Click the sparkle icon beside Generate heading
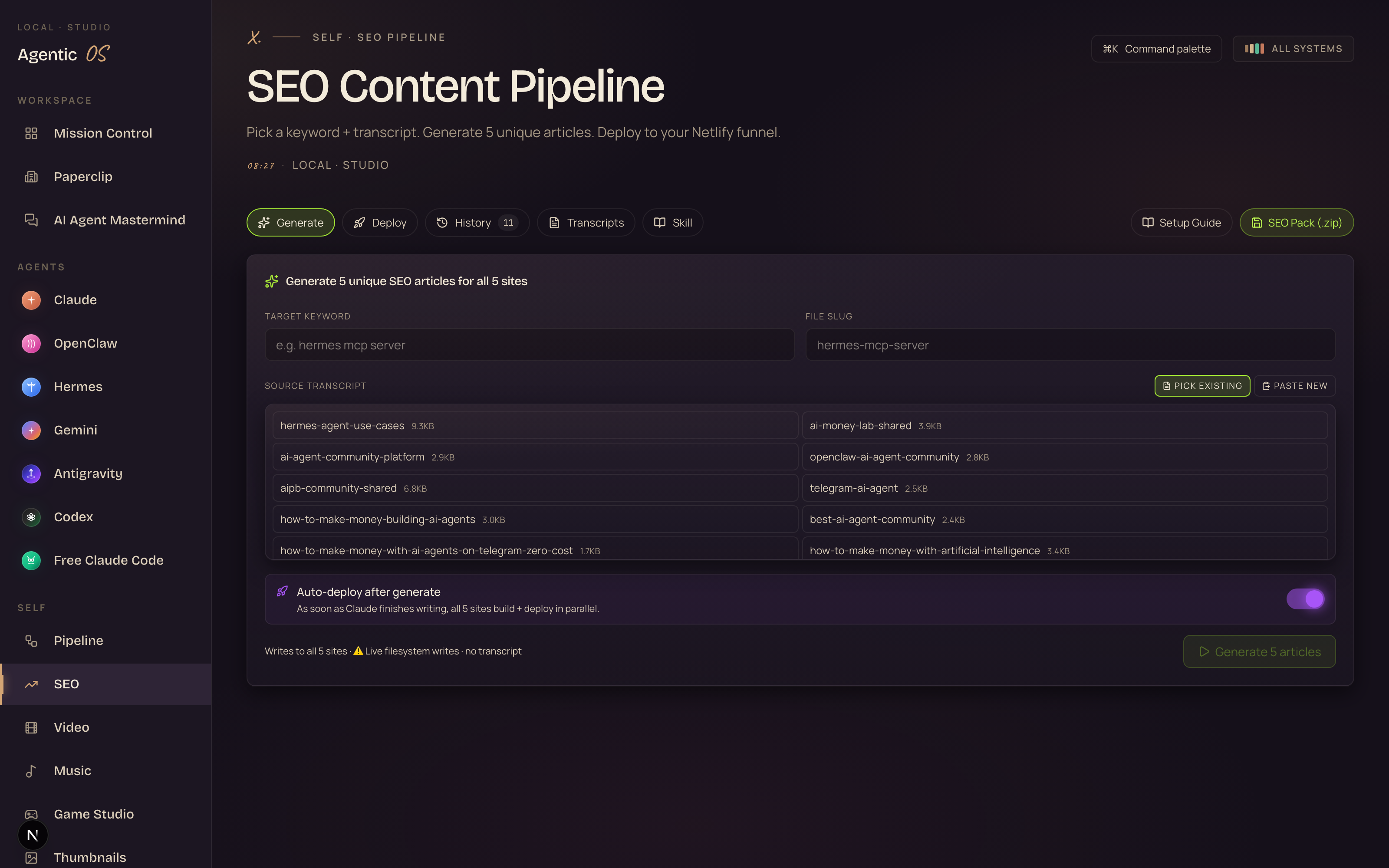Viewport: 1389px width, 868px height. (x=271, y=281)
